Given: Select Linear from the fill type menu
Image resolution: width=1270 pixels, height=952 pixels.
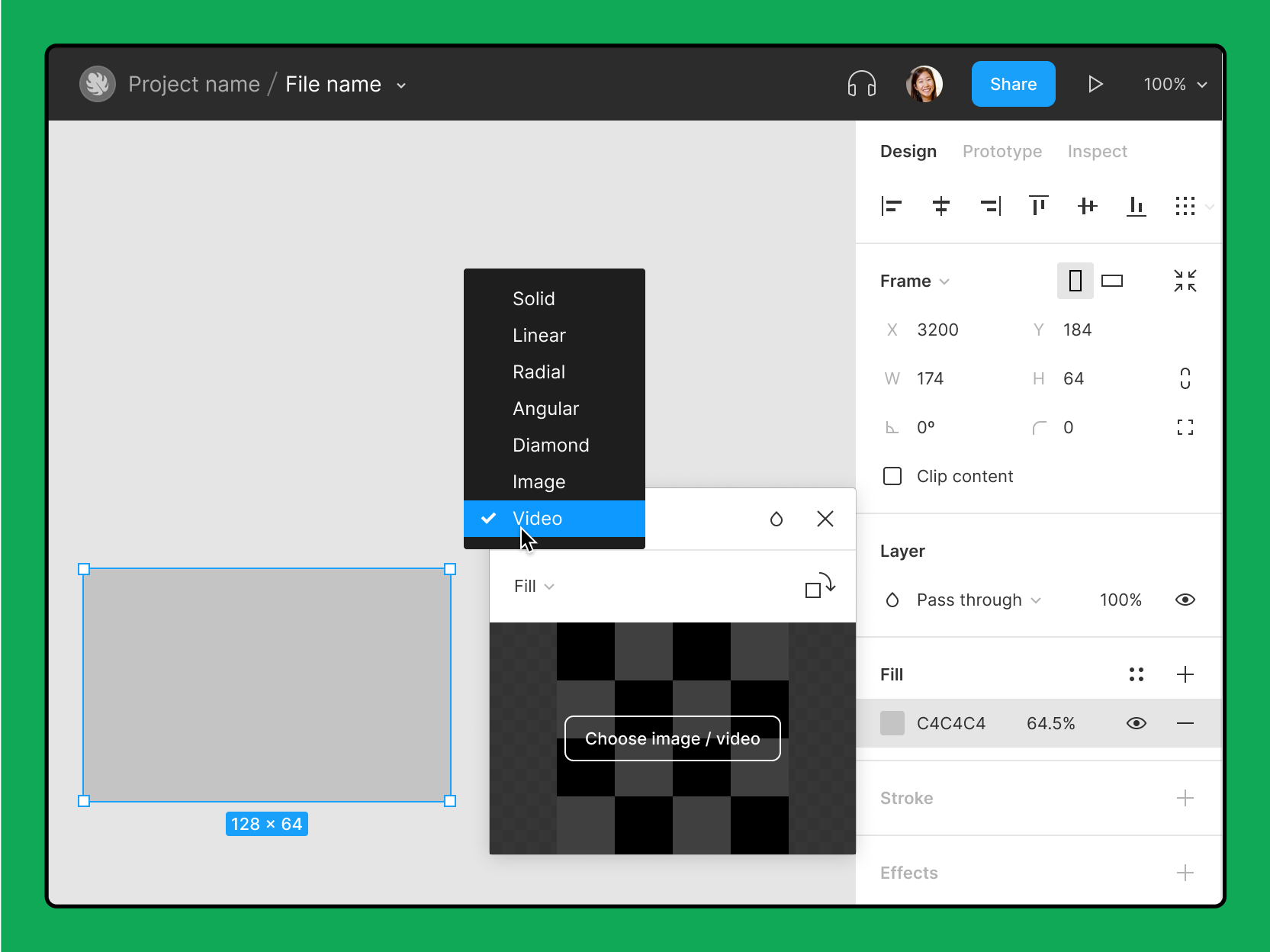Looking at the screenshot, I should [x=539, y=336].
